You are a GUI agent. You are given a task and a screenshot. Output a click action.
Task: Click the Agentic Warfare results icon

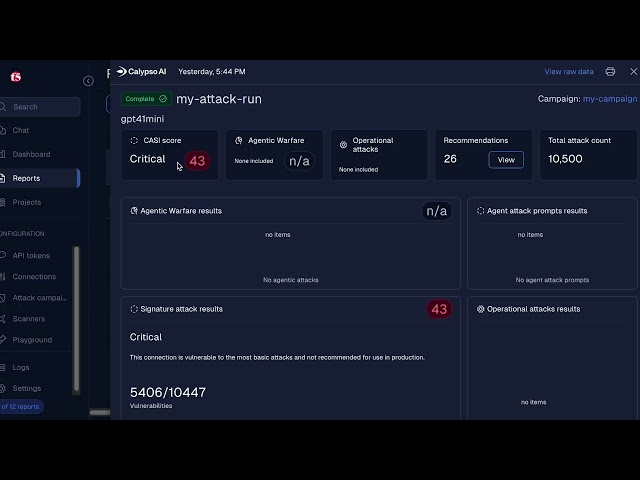(134, 211)
